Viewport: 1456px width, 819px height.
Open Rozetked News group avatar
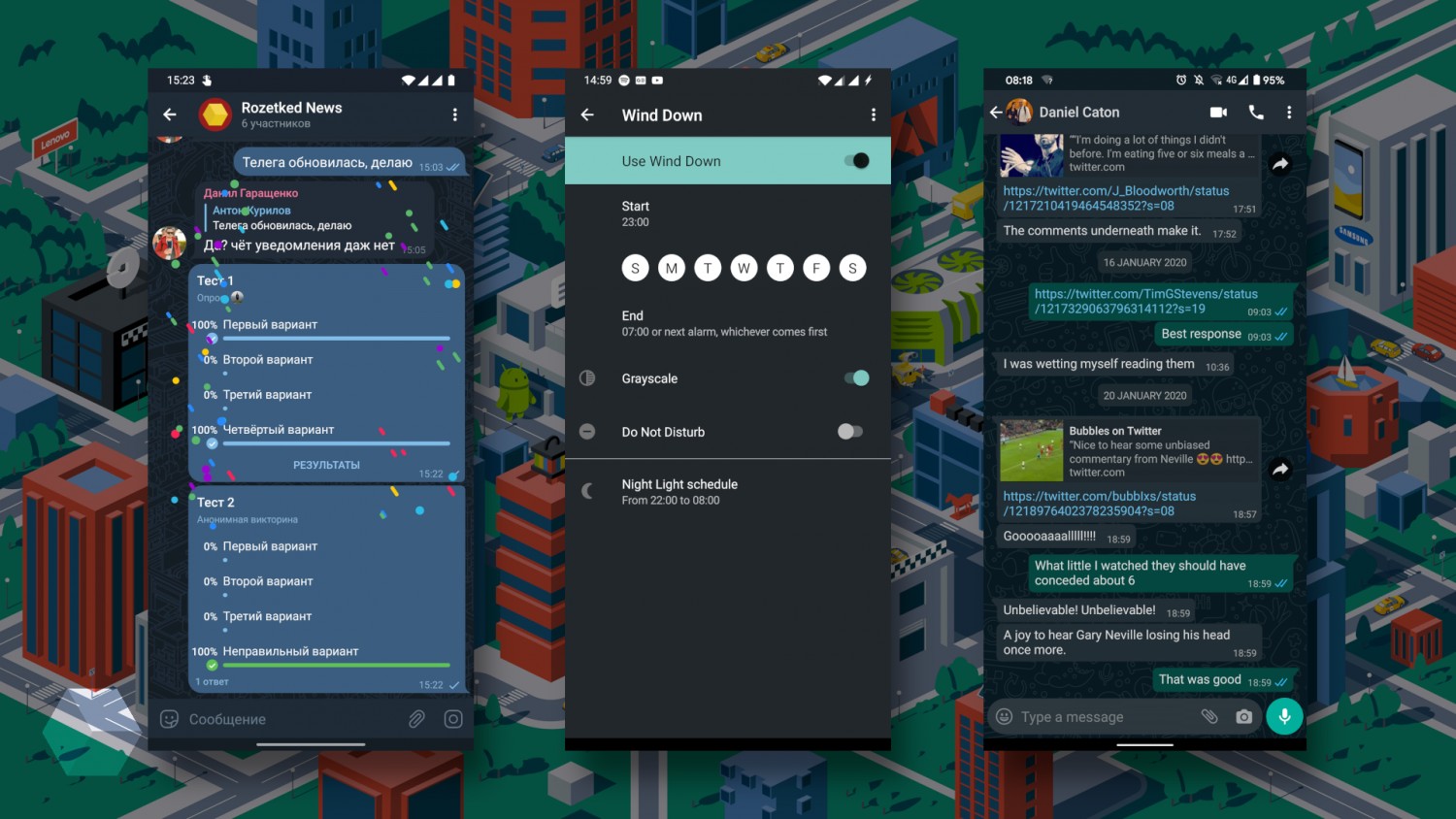(215, 115)
